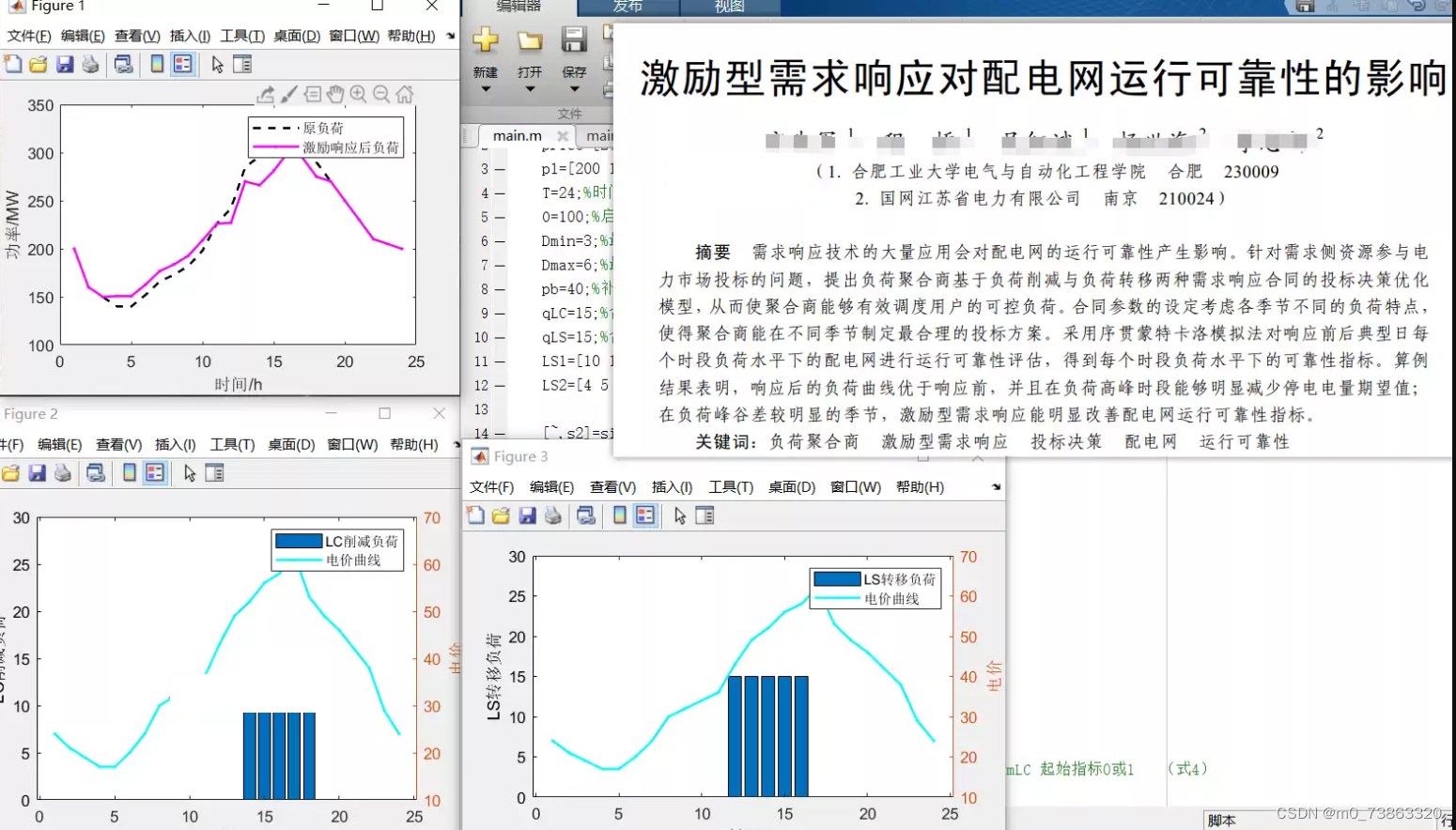The width and height of the screenshot is (1456, 830).
Task: Expand the 新建 dropdown arrow
Action: pyautogui.click(x=486, y=89)
